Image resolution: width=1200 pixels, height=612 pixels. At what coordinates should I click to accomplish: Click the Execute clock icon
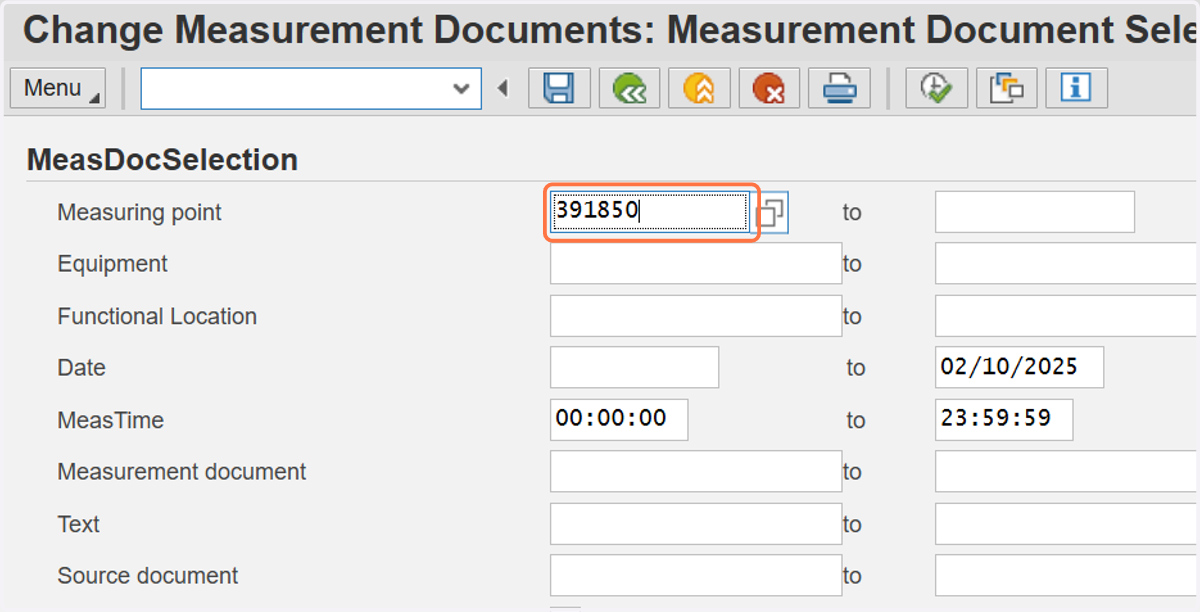(936, 89)
